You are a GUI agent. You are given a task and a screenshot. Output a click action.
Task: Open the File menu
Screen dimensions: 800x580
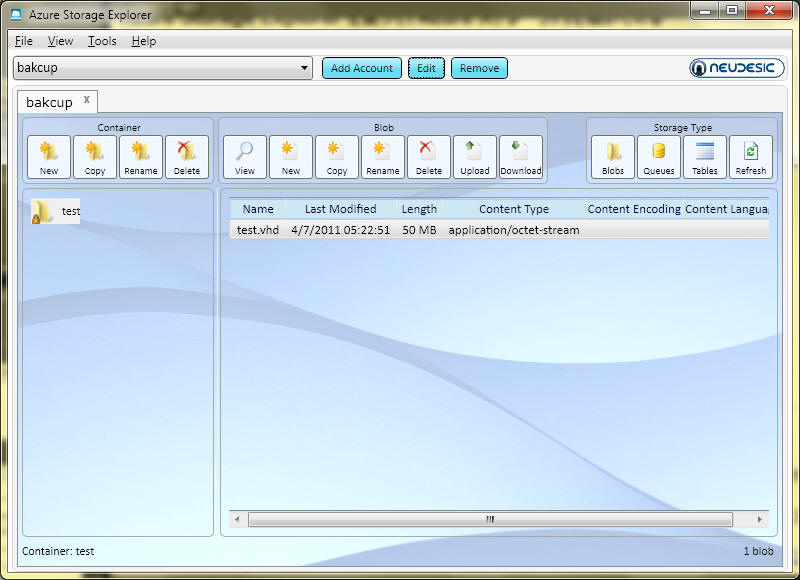click(24, 41)
